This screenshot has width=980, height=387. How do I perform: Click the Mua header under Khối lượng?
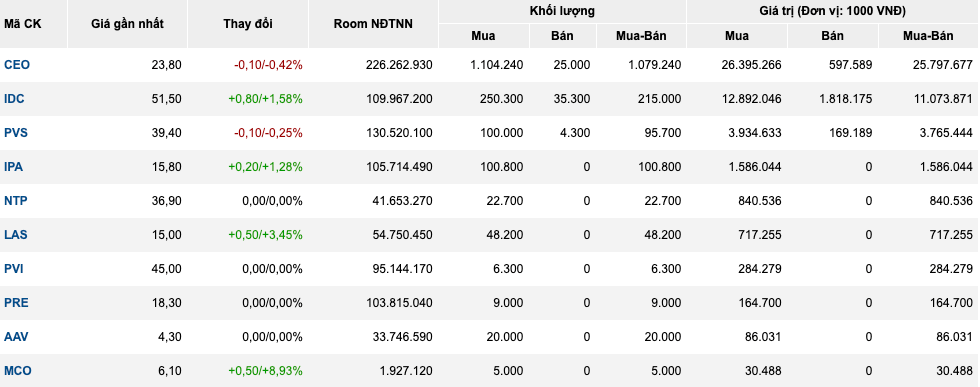(483, 36)
